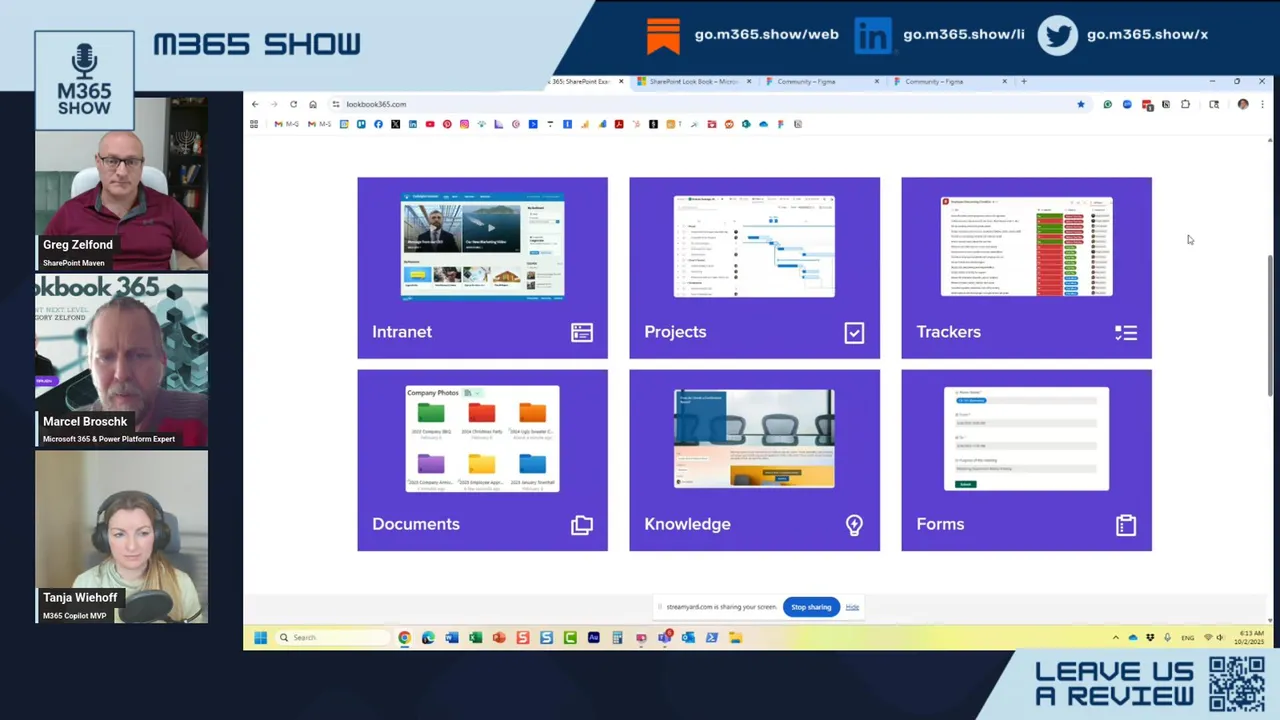
Task: Open Microsoft Edge from the taskbar
Action: click(428, 637)
